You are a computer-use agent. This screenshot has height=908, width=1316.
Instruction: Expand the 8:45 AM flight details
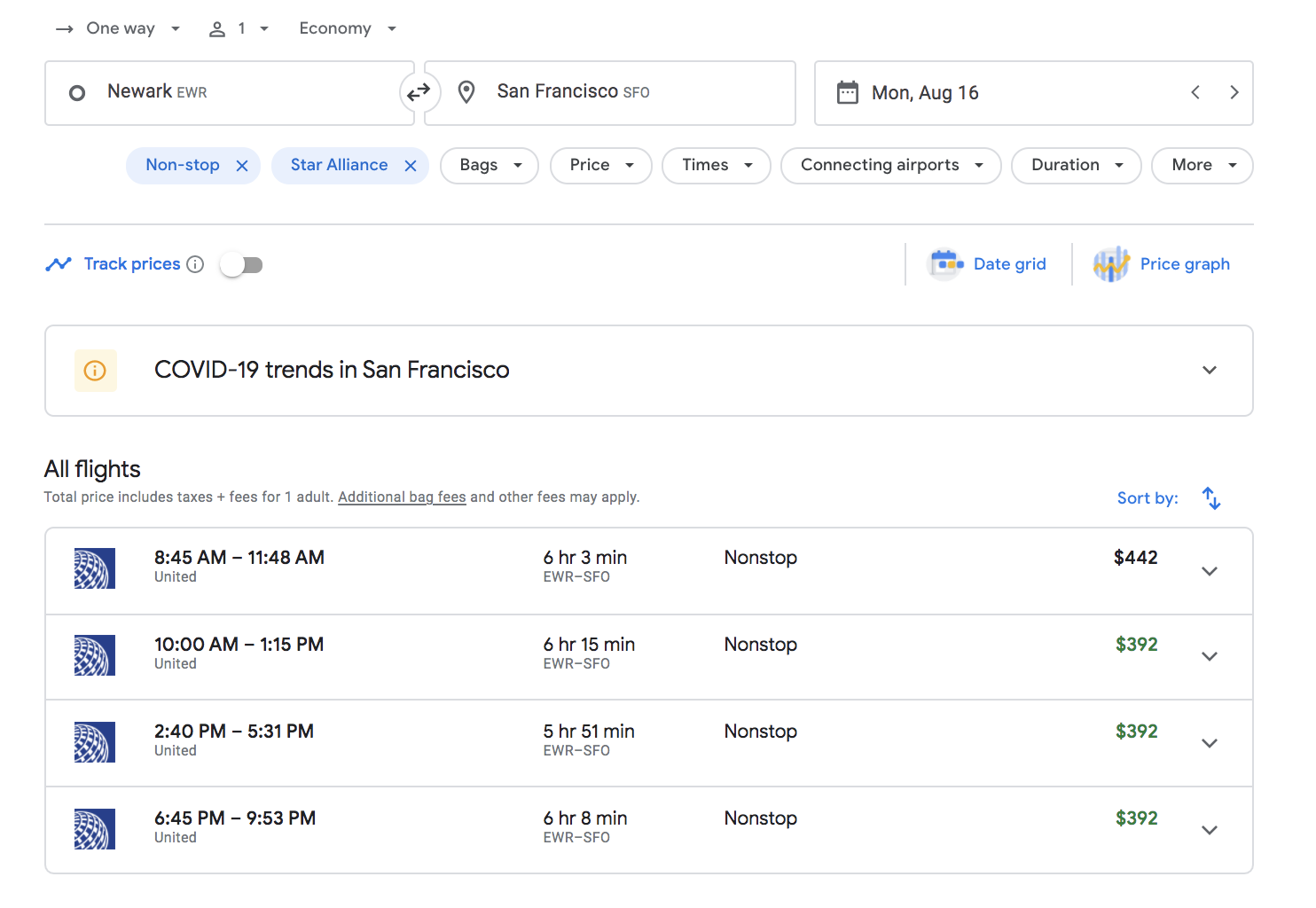coord(1209,571)
